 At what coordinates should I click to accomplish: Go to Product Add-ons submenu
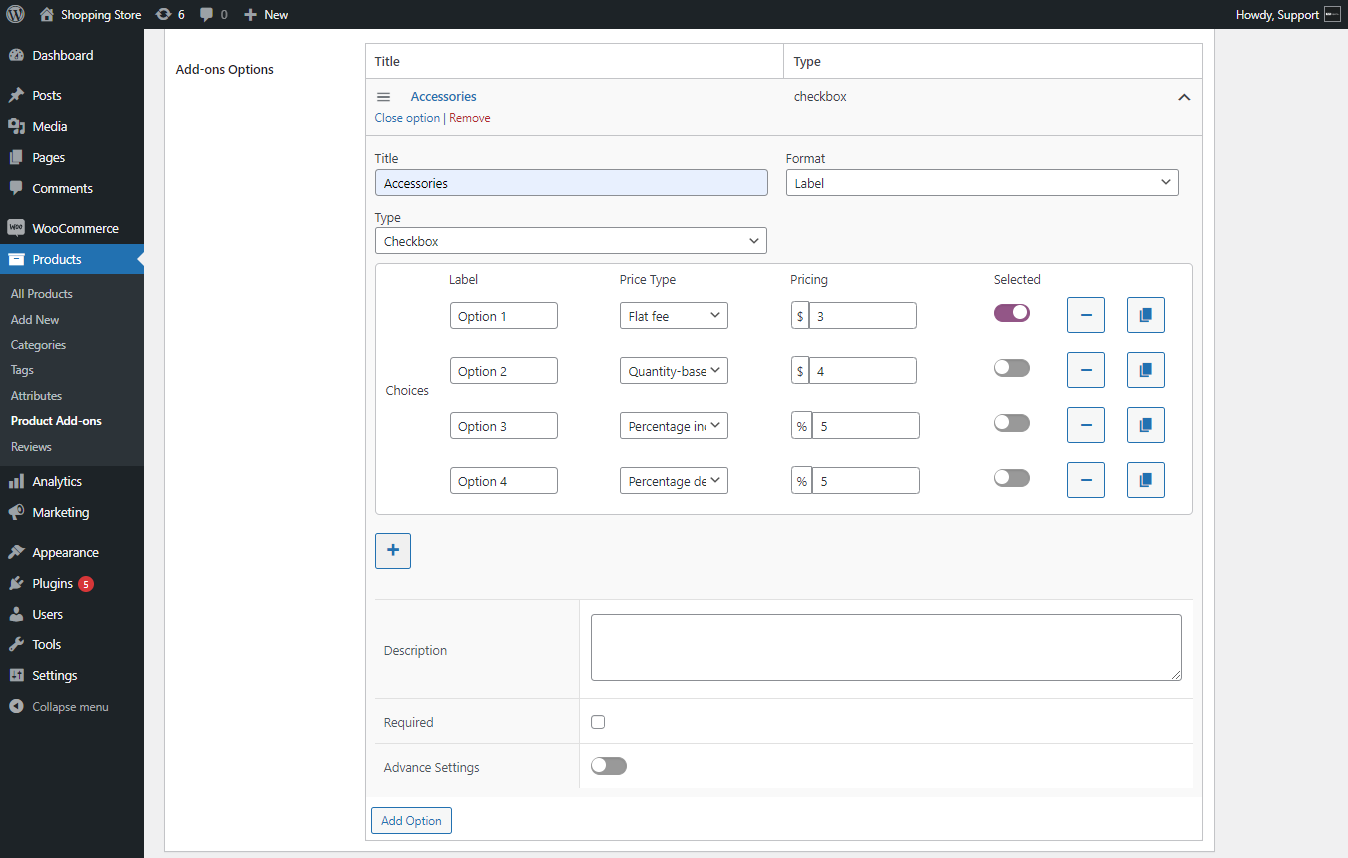tap(56, 421)
